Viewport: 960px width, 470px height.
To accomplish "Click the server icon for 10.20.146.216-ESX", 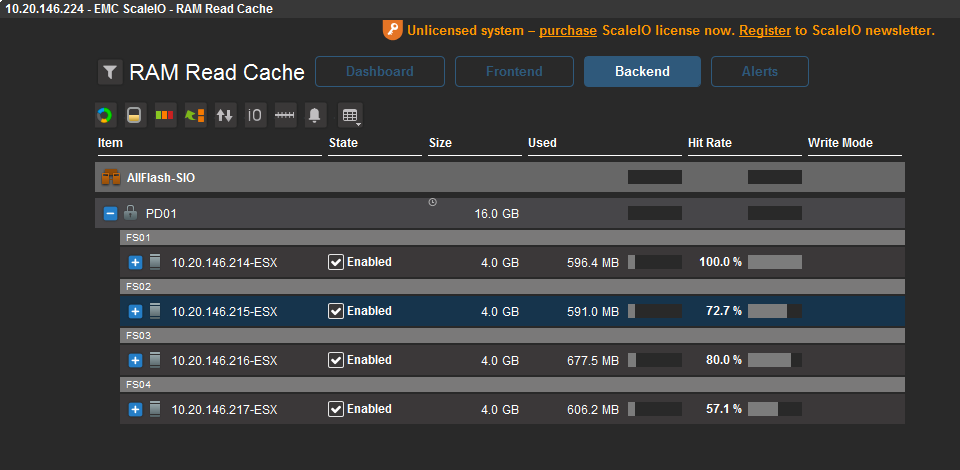I will pyautogui.click(x=155, y=360).
